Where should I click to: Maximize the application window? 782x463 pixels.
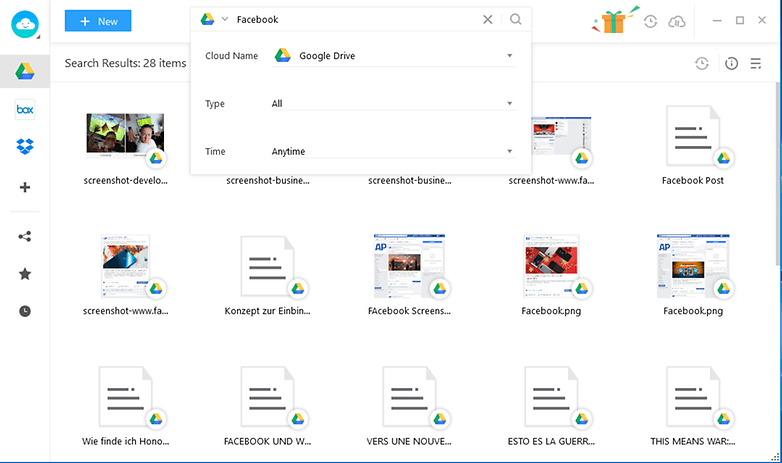tap(740, 20)
